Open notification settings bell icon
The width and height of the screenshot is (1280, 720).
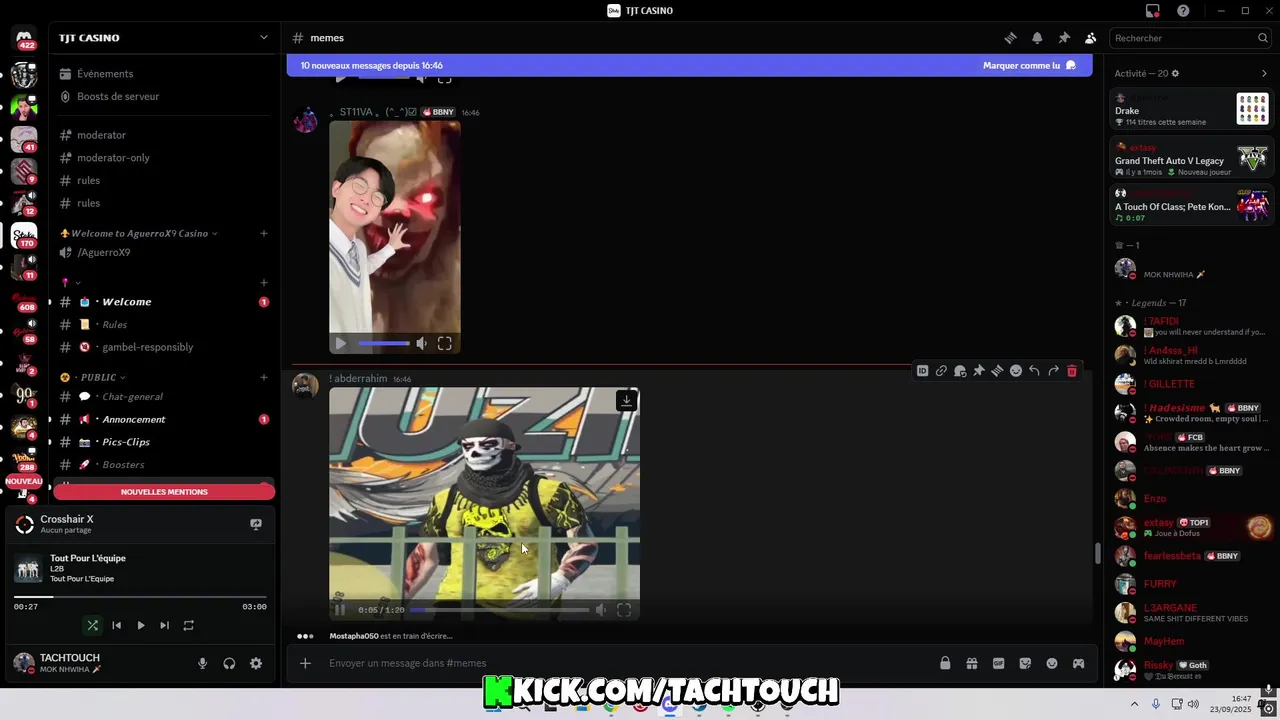click(1037, 38)
